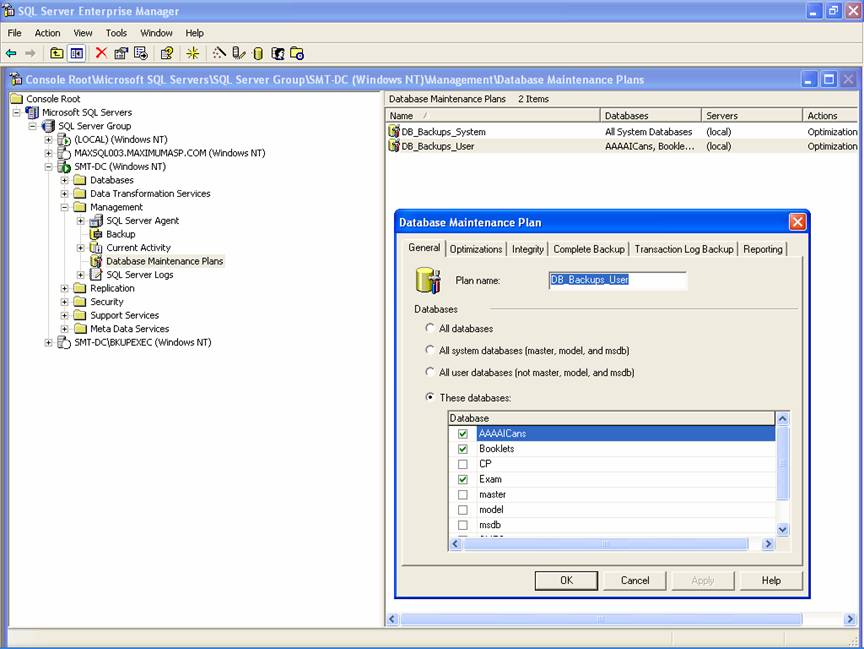The height and width of the screenshot is (649, 864).
Task: Click the Help question mark toolbar icon
Action: (166, 53)
